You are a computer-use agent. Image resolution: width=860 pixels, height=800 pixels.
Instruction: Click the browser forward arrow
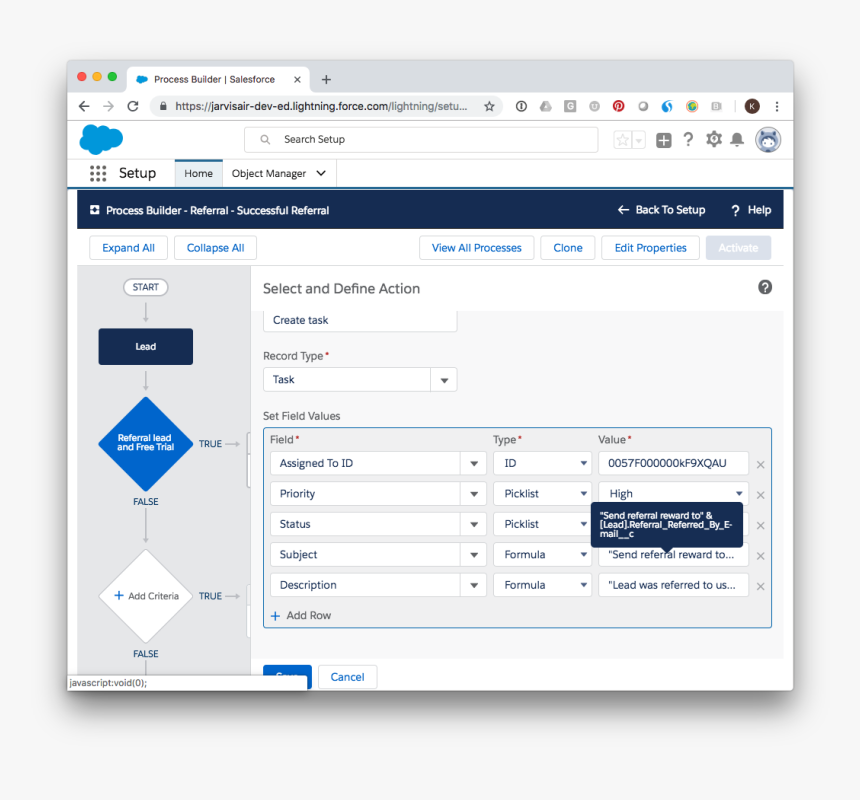109,106
